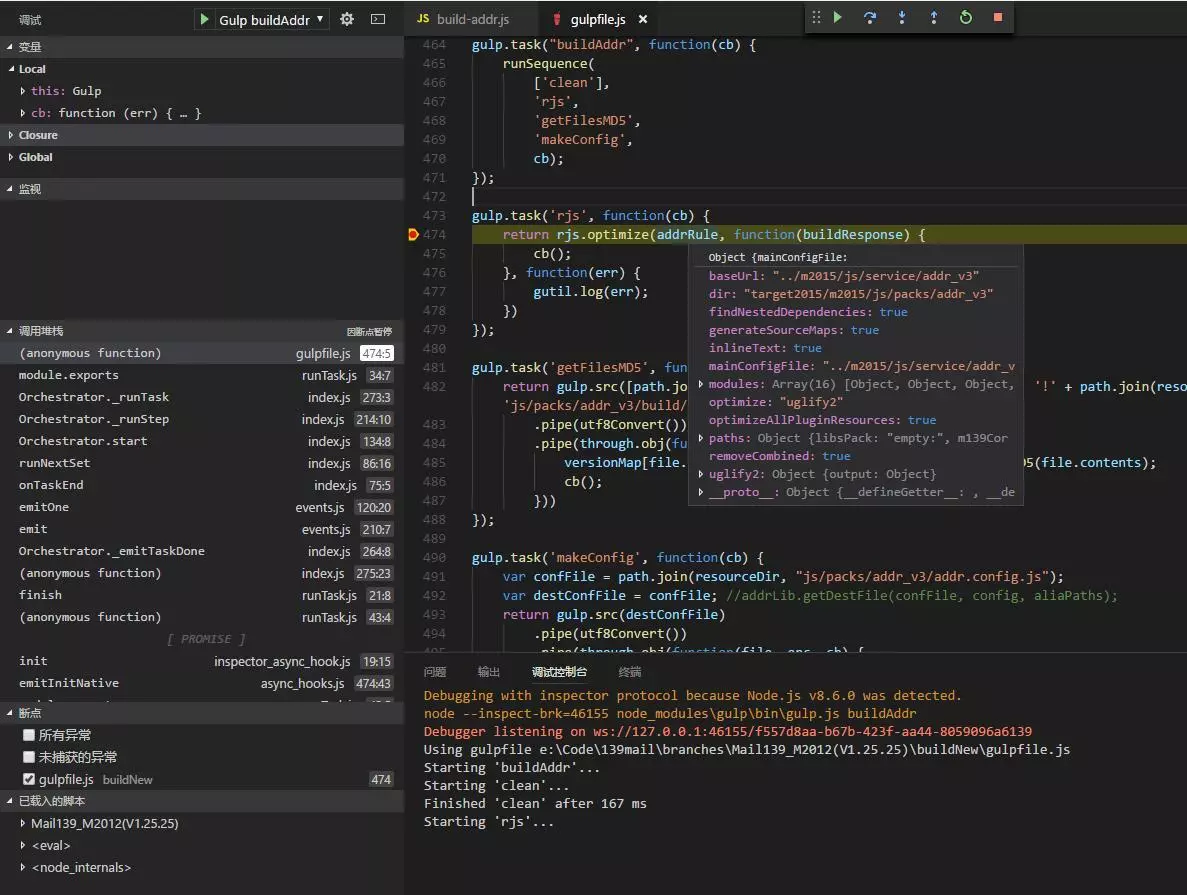Viewport: 1187px width, 895px height.
Task: Click the Step Into debug icon
Action: coord(902,17)
